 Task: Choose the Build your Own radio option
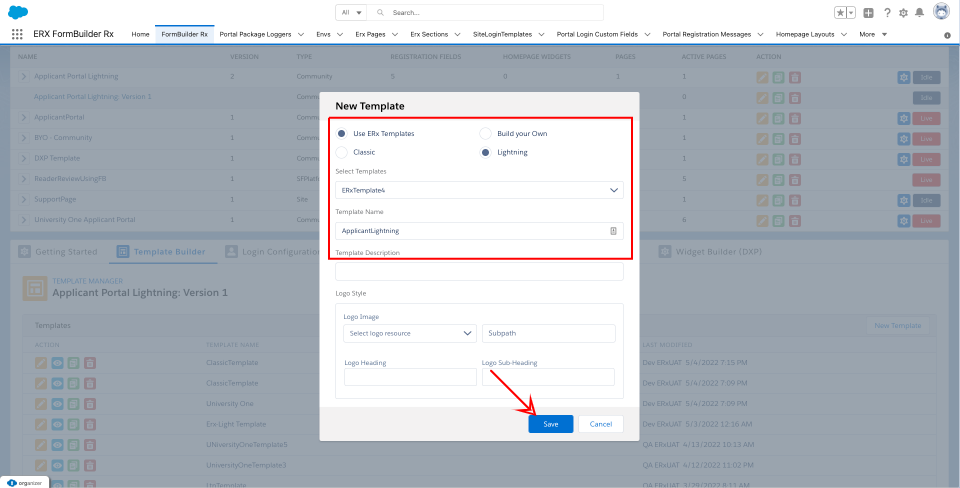(x=486, y=133)
